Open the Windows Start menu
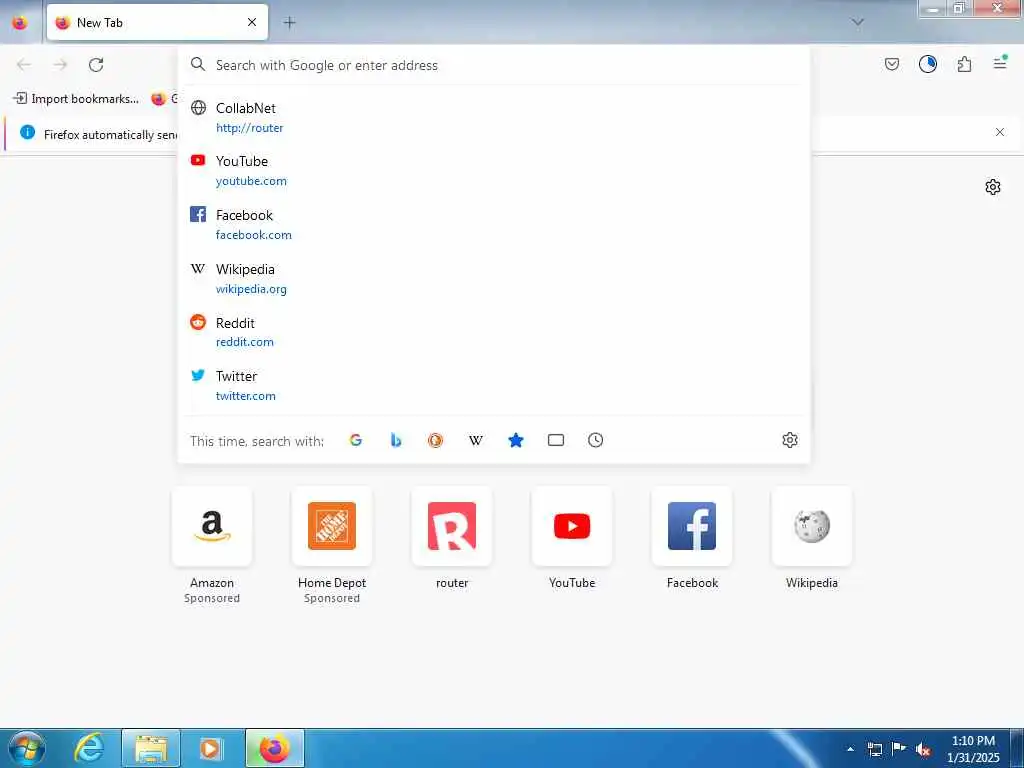Screen dimensions: 1024x768 27,748
